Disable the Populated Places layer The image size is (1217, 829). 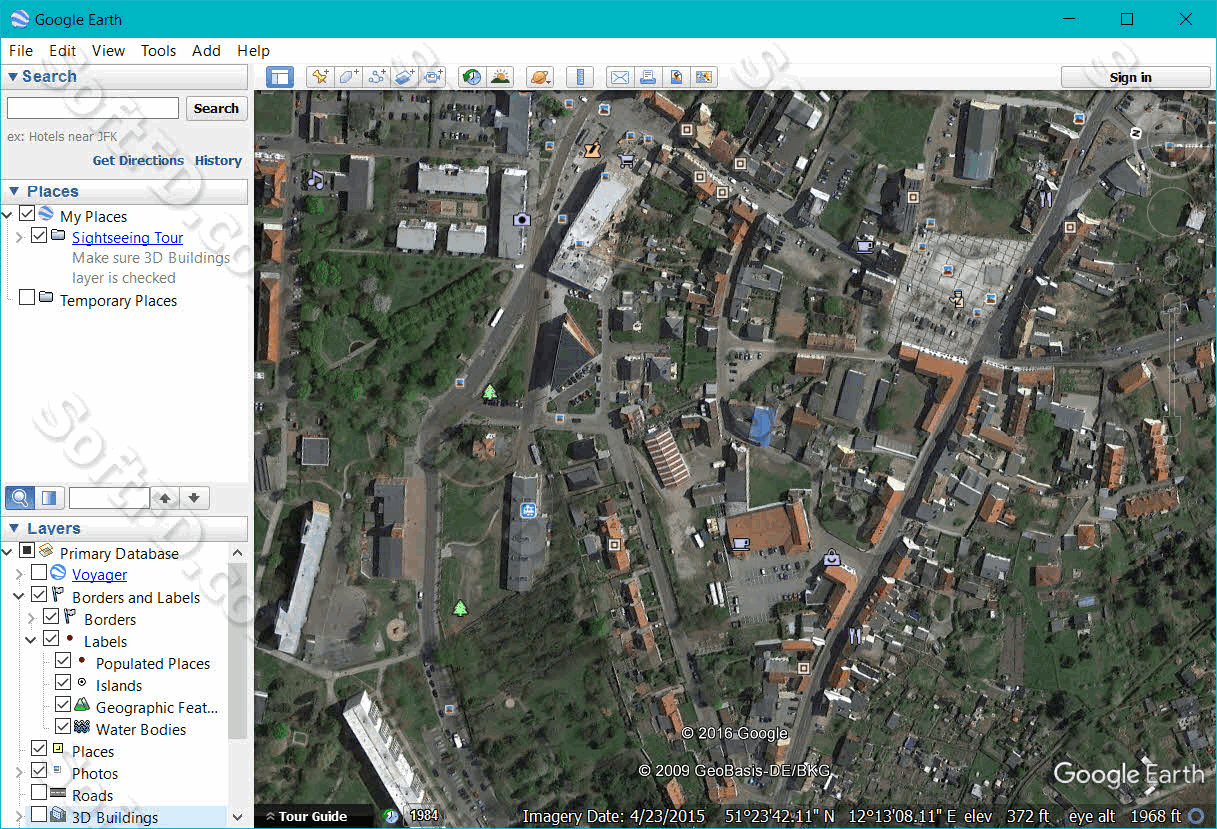point(63,661)
